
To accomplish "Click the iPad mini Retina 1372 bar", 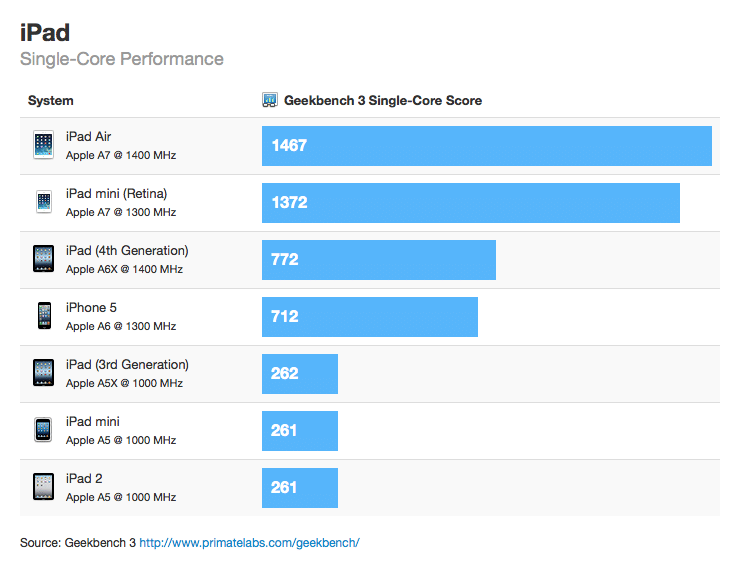I will [470, 202].
